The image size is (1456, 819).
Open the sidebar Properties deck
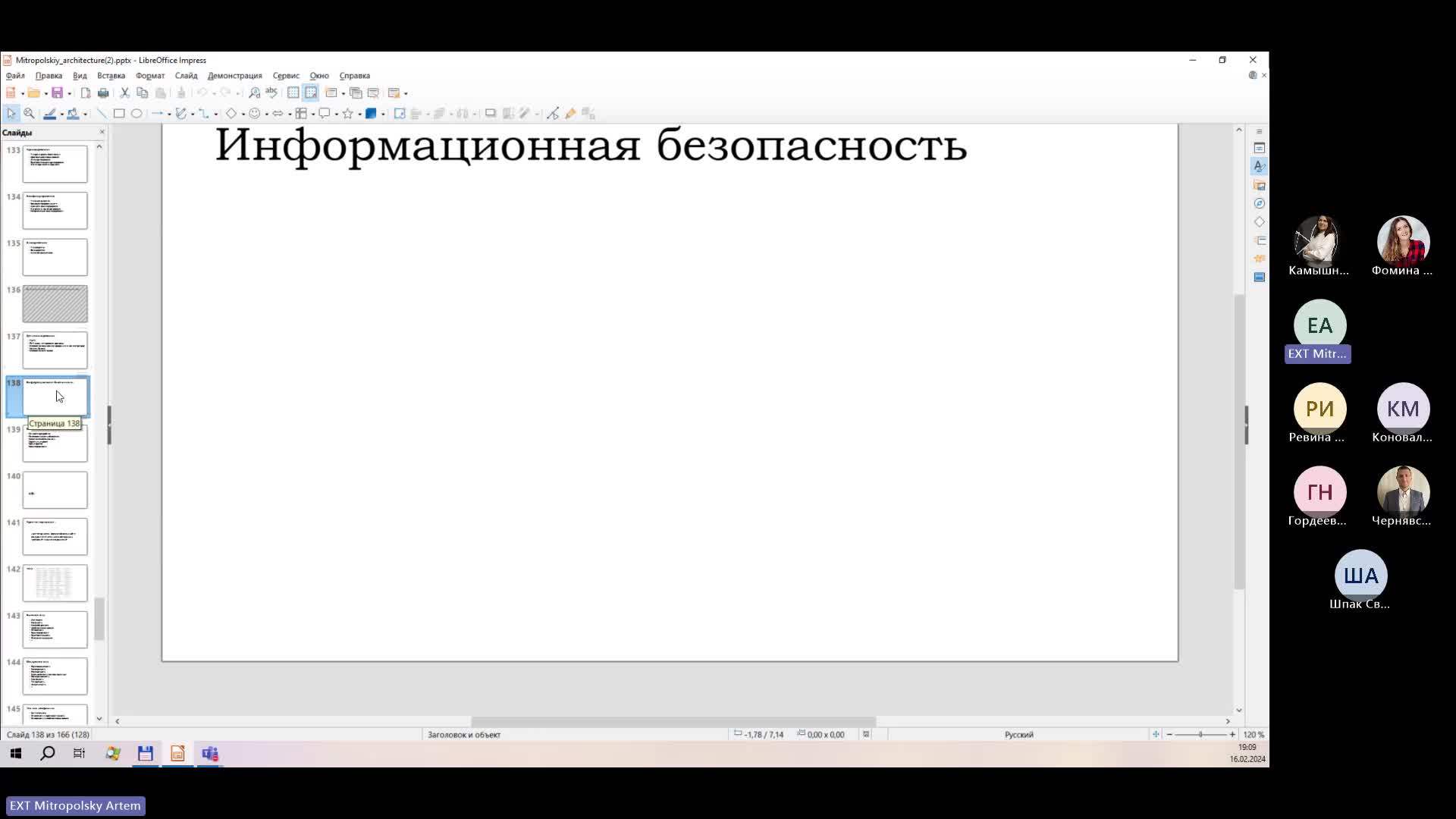click(x=1260, y=148)
